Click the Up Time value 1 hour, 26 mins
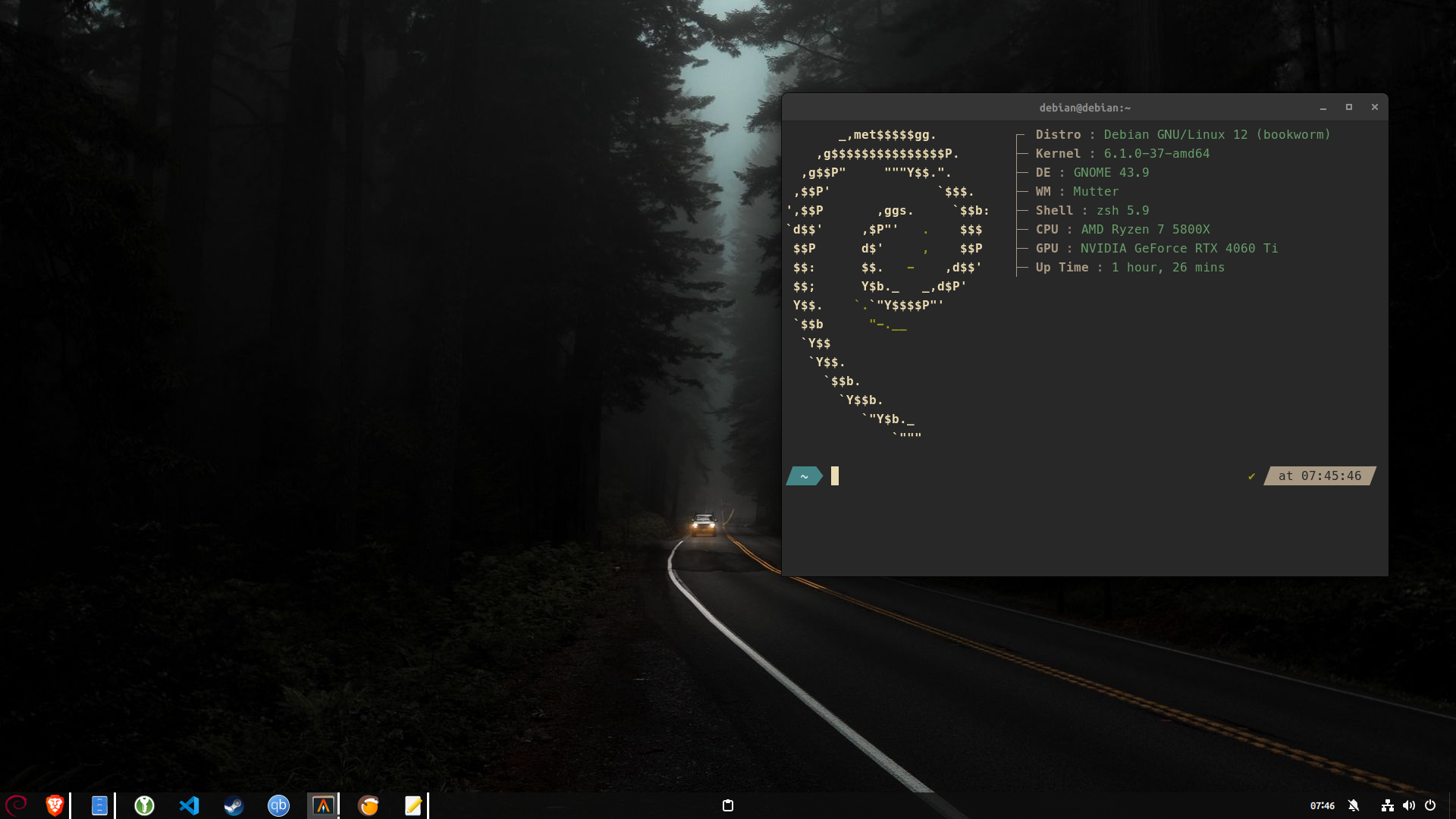 [x=1168, y=267]
